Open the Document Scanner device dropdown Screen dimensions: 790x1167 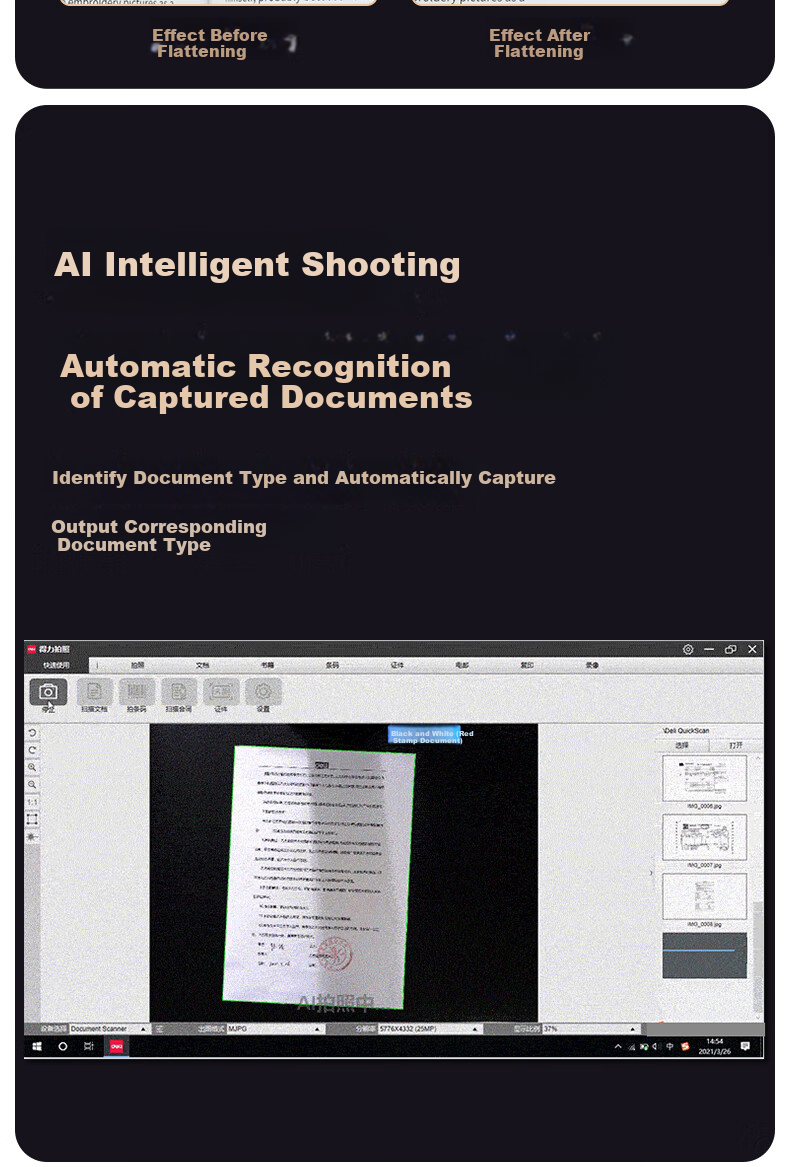coord(108,1029)
